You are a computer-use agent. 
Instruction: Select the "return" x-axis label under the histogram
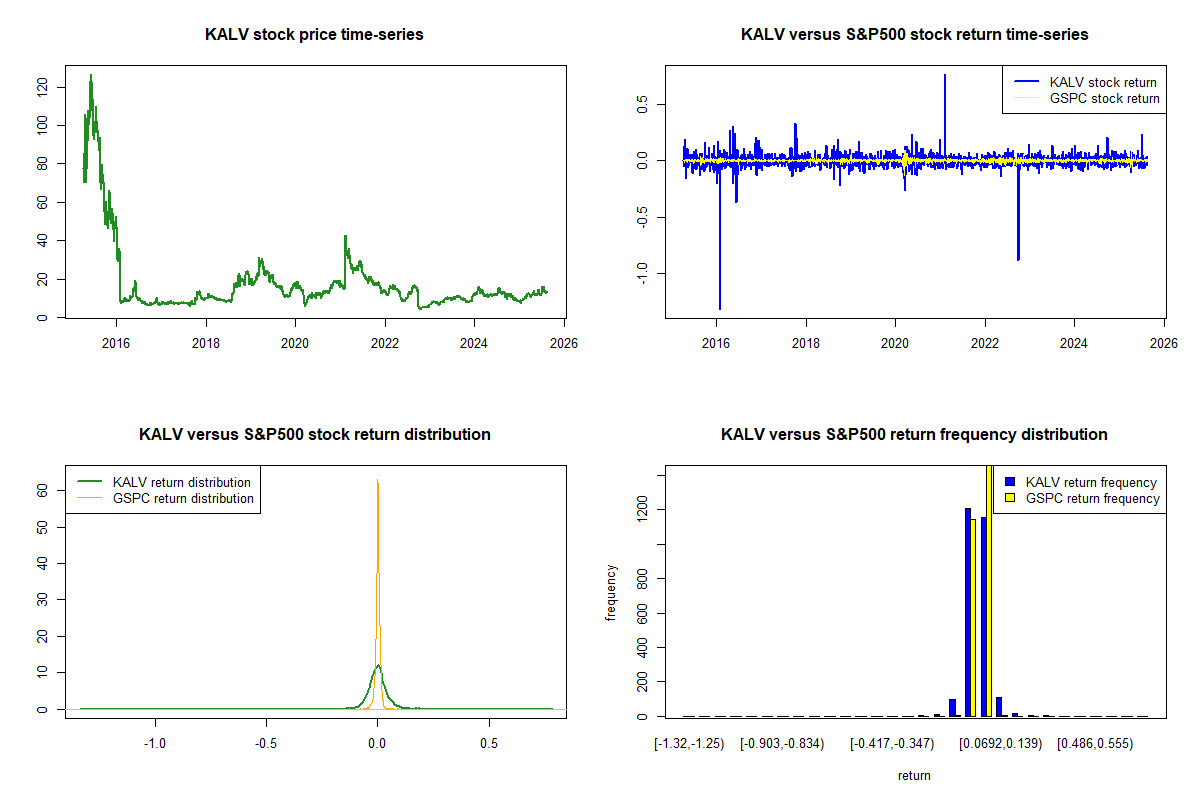pos(914,775)
